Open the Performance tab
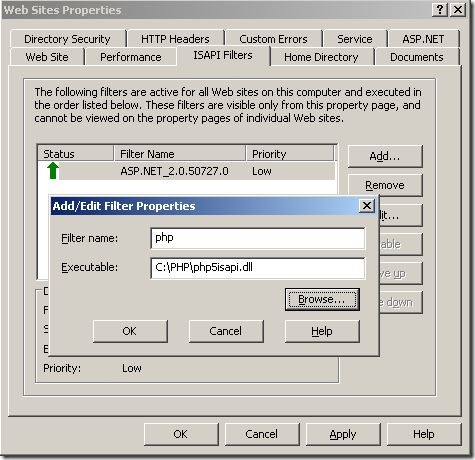 pos(131,57)
